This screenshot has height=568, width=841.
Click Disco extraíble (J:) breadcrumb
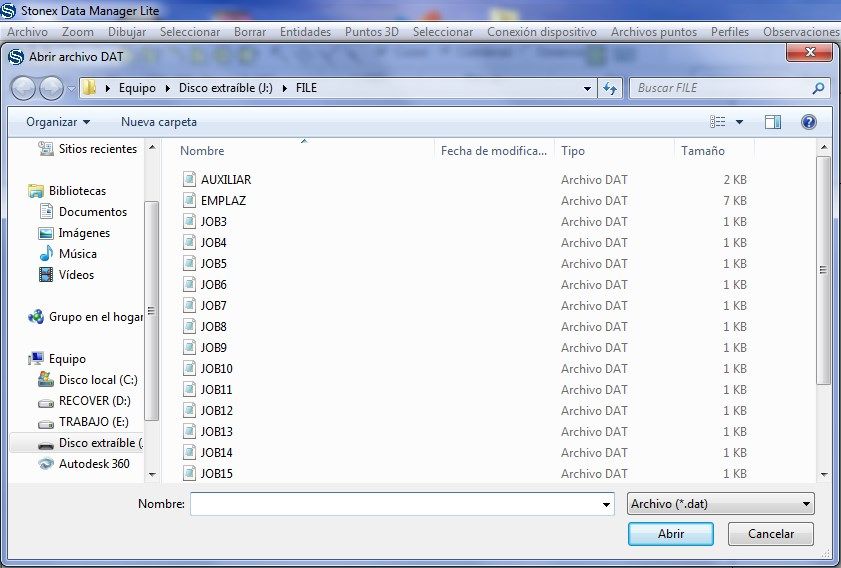(226, 88)
